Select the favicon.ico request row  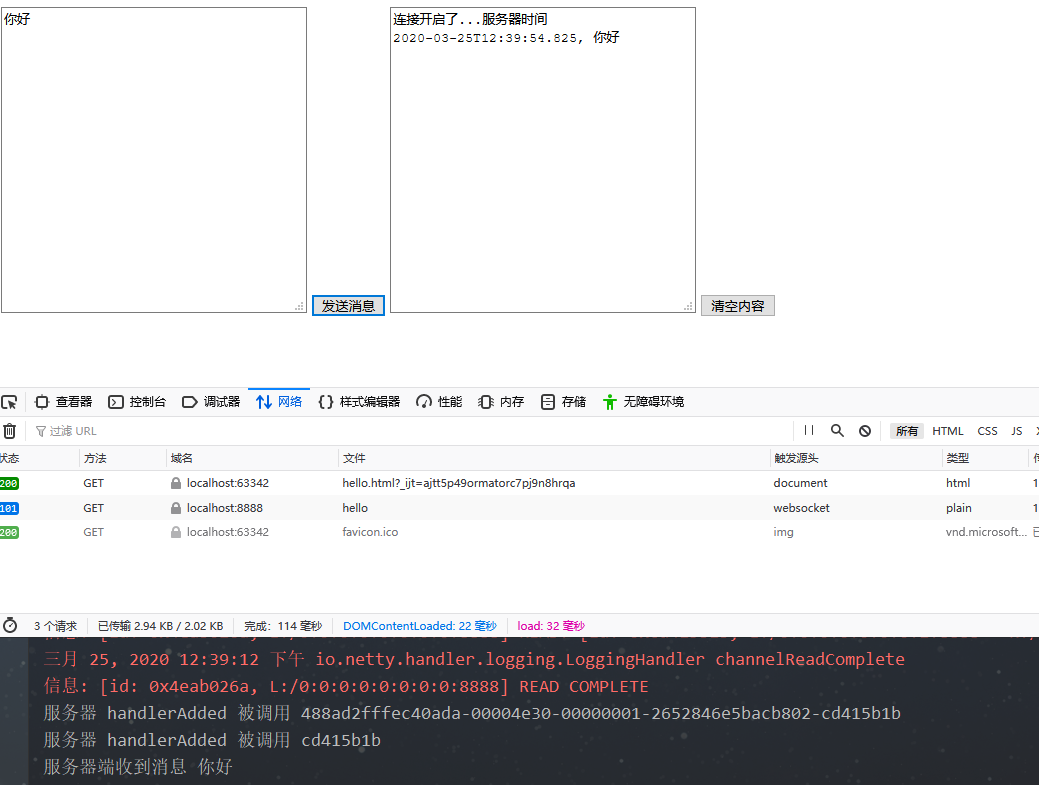click(x=520, y=533)
